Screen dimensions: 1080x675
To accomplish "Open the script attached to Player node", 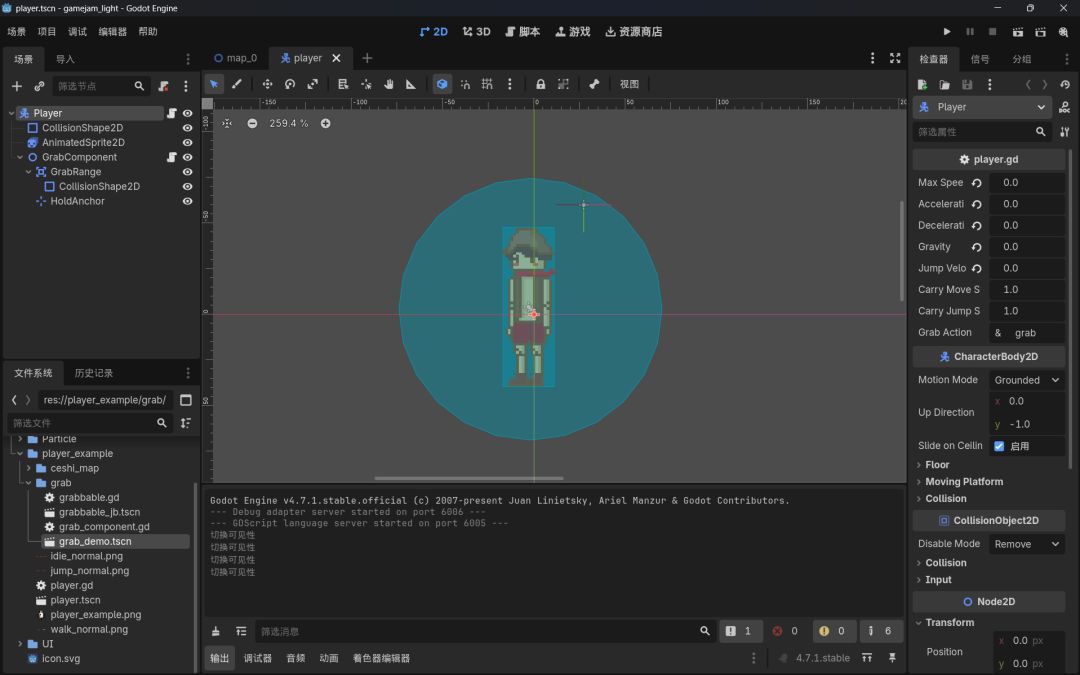I will 172,113.
